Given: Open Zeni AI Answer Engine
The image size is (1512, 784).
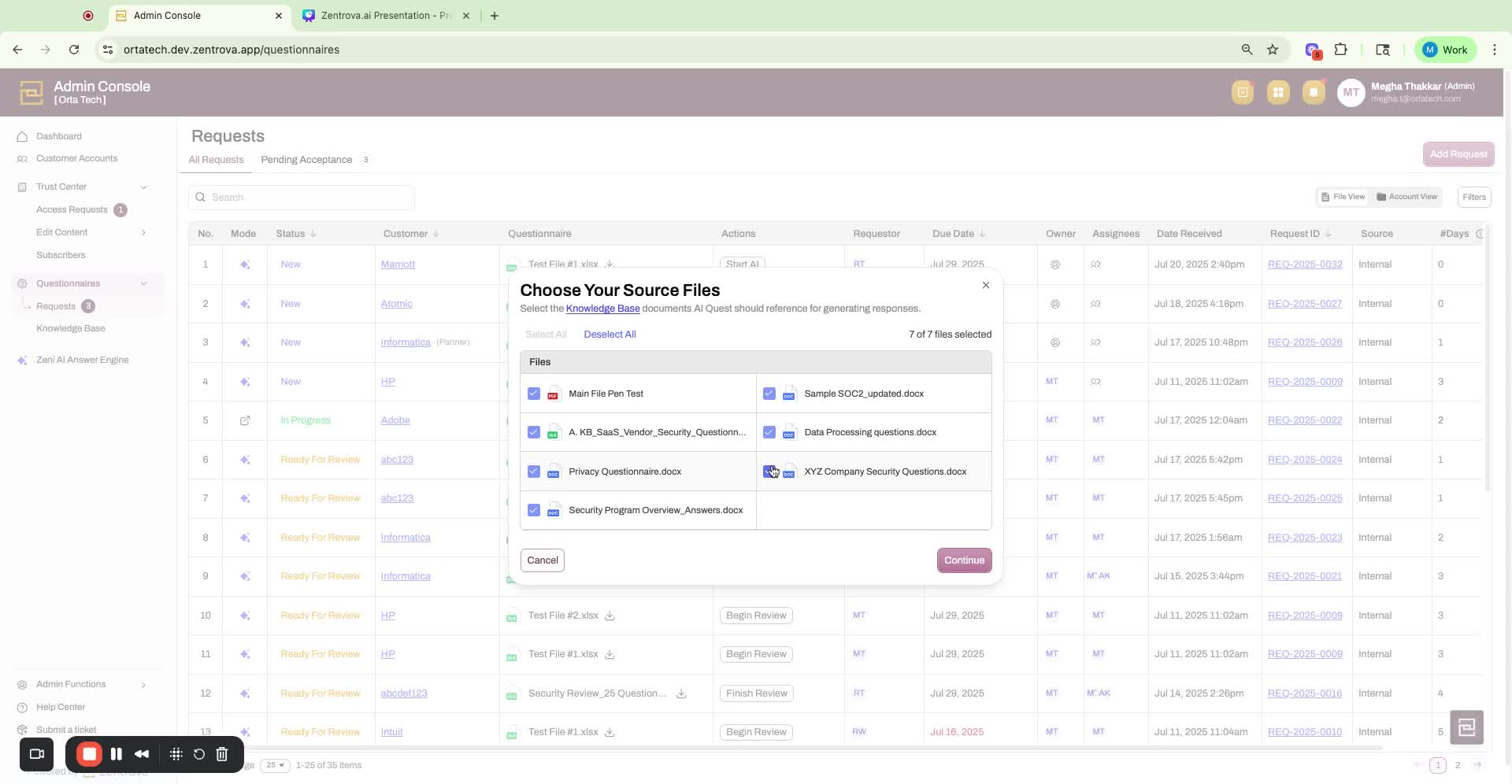Looking at the screenshot, I should (x=82, y=360).
